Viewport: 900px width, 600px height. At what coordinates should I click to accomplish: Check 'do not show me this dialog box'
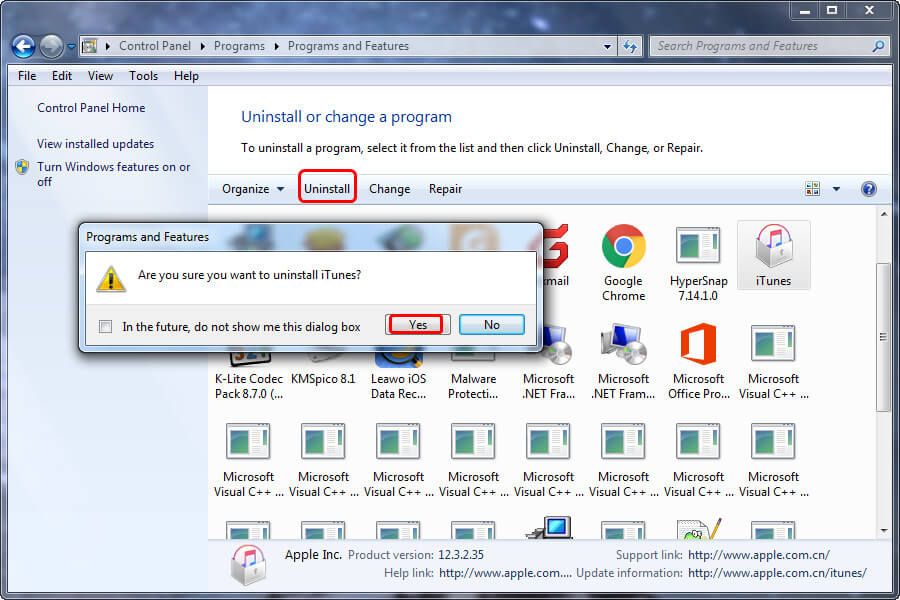[x=106, y=327]
